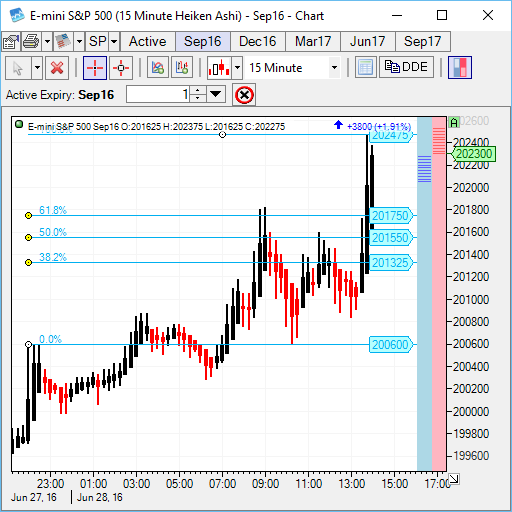Open the chart type dropdown arrow
512x512 pixels.
click(237, 68)
